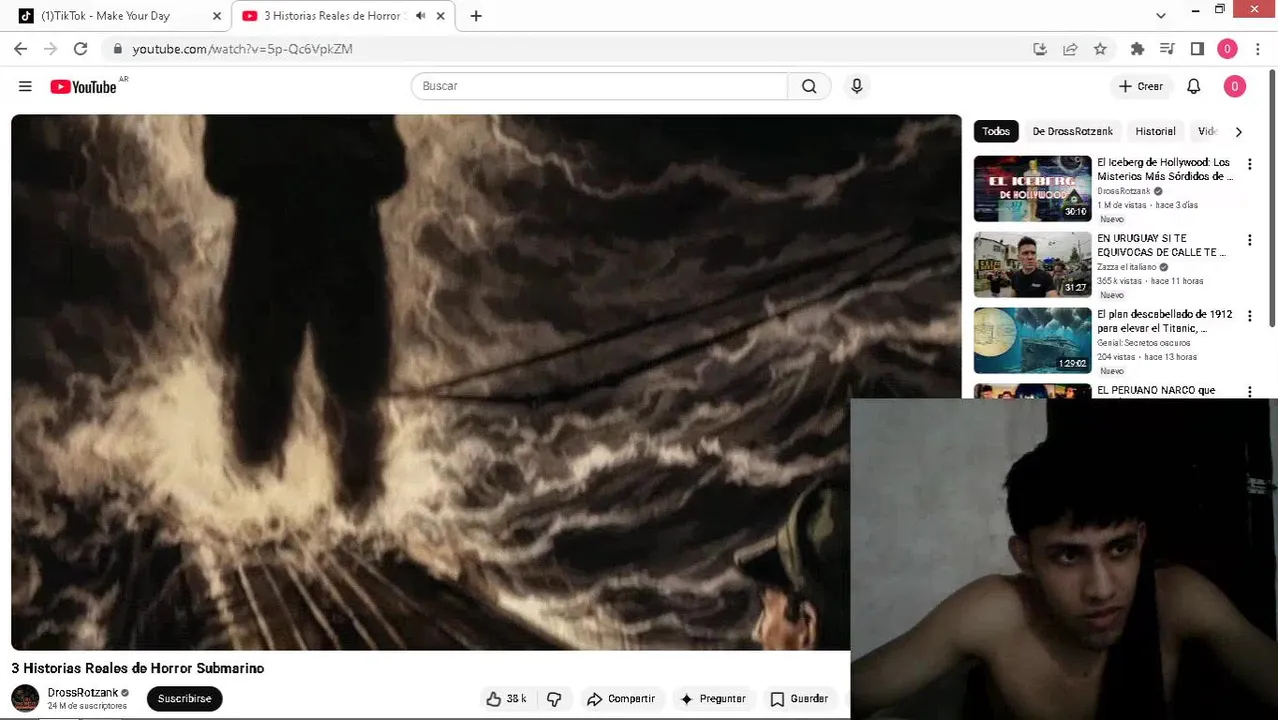Mute the tab using the speaker icon
The width and height of the screenshot is (1278, 720).
point(420,16)
